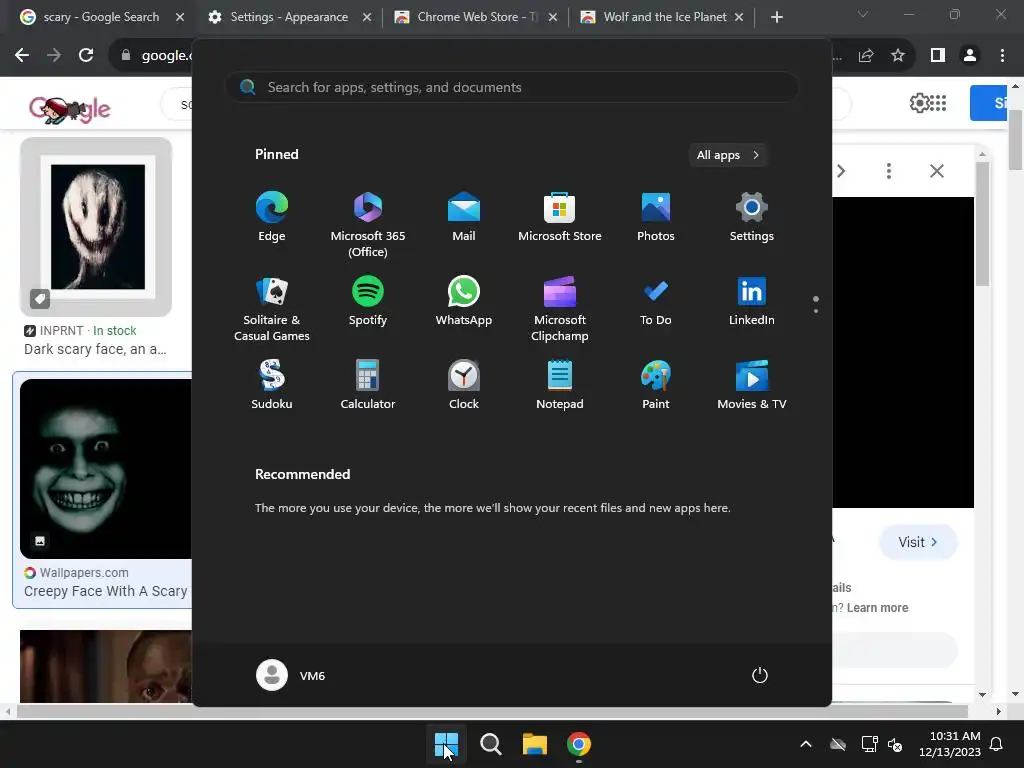The image size is (1024, 768).
Task: Open the Spotify app
Action: click(368, 301)
